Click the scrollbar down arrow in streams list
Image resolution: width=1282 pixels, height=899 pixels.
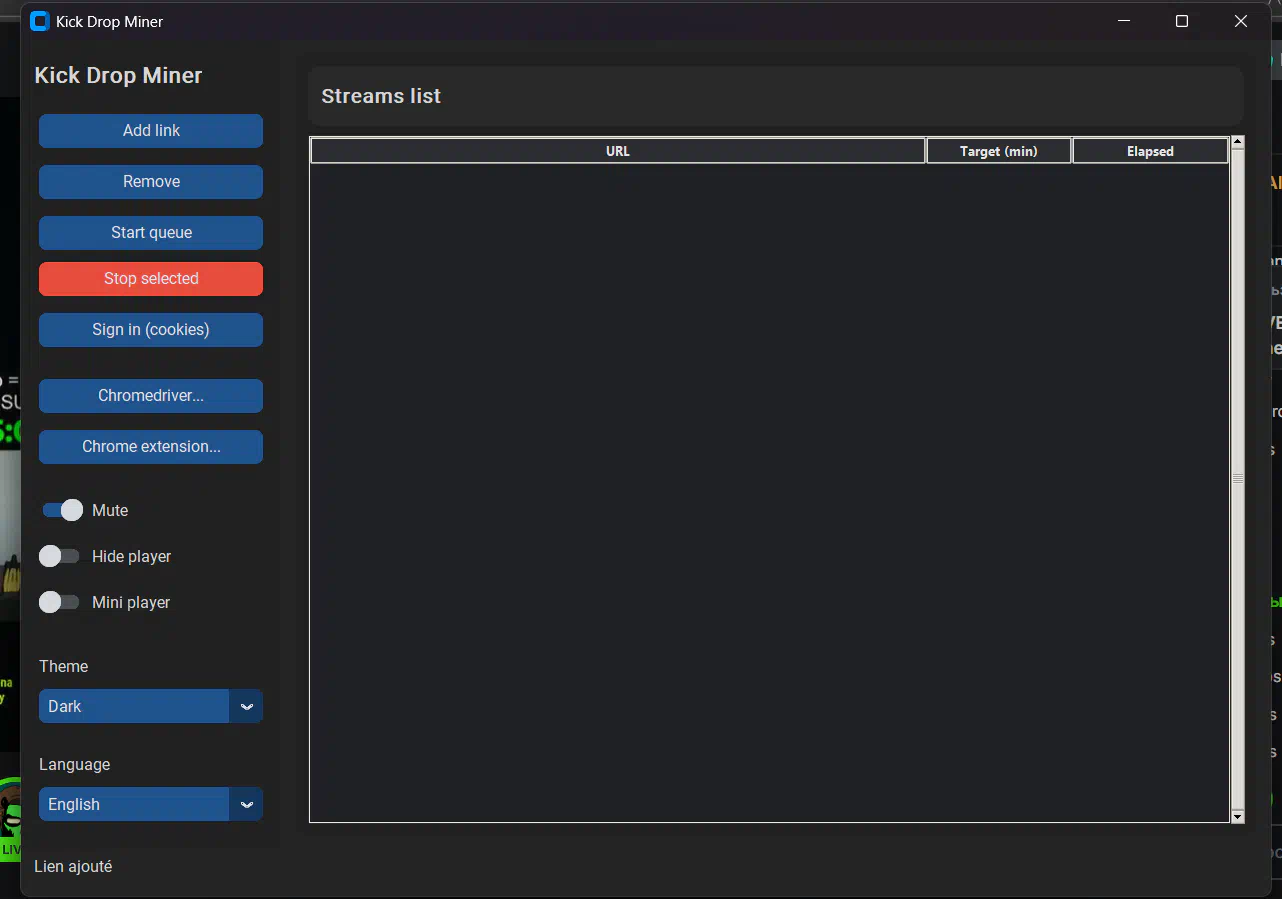click(x=1238, y=817)
